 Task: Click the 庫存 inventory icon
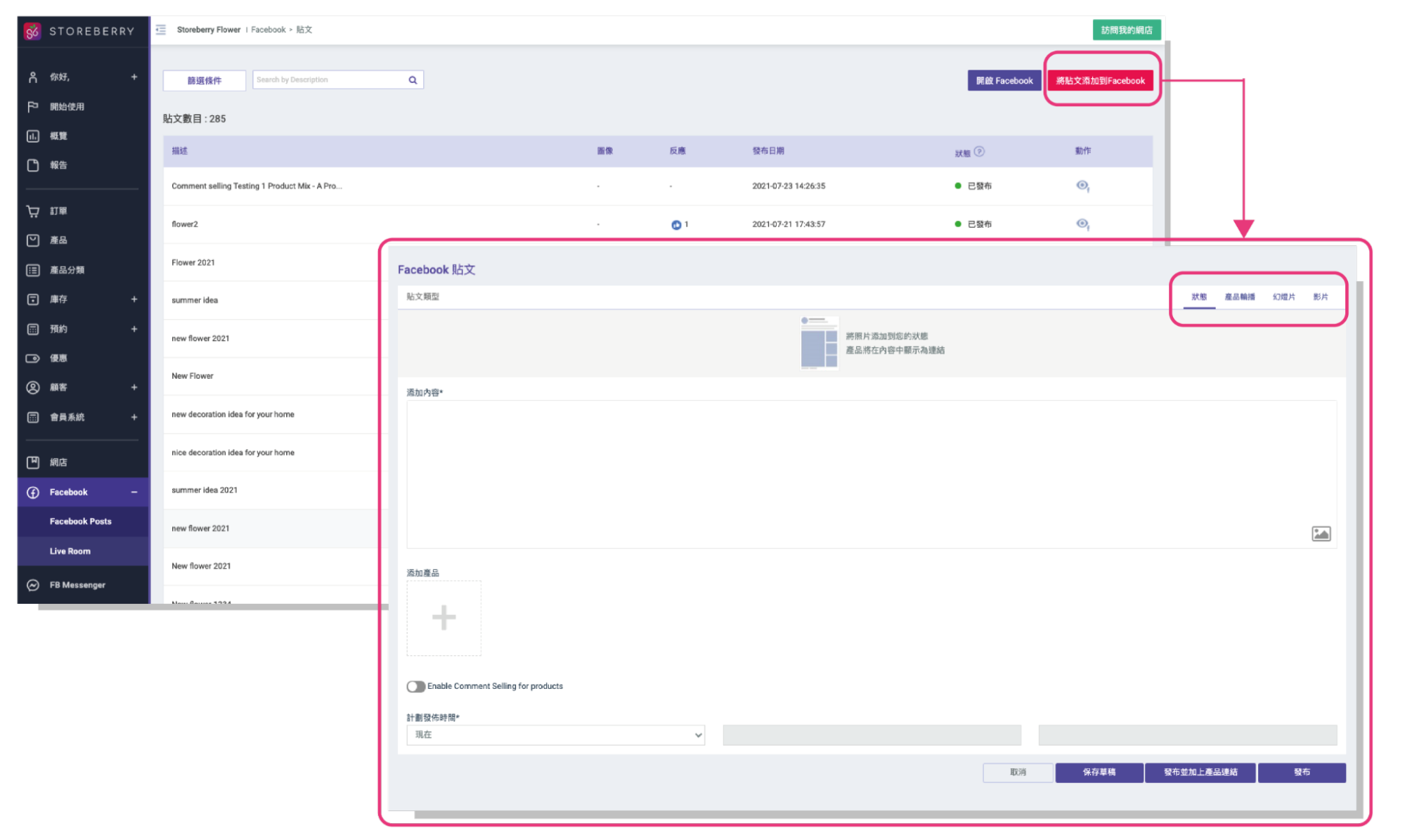click(x=32, y=299)
